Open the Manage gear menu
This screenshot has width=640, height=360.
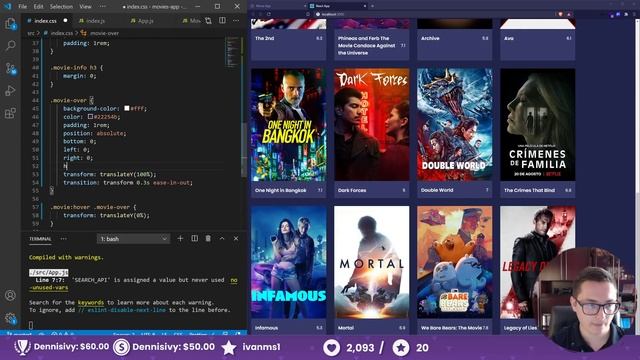pos(11,318)
